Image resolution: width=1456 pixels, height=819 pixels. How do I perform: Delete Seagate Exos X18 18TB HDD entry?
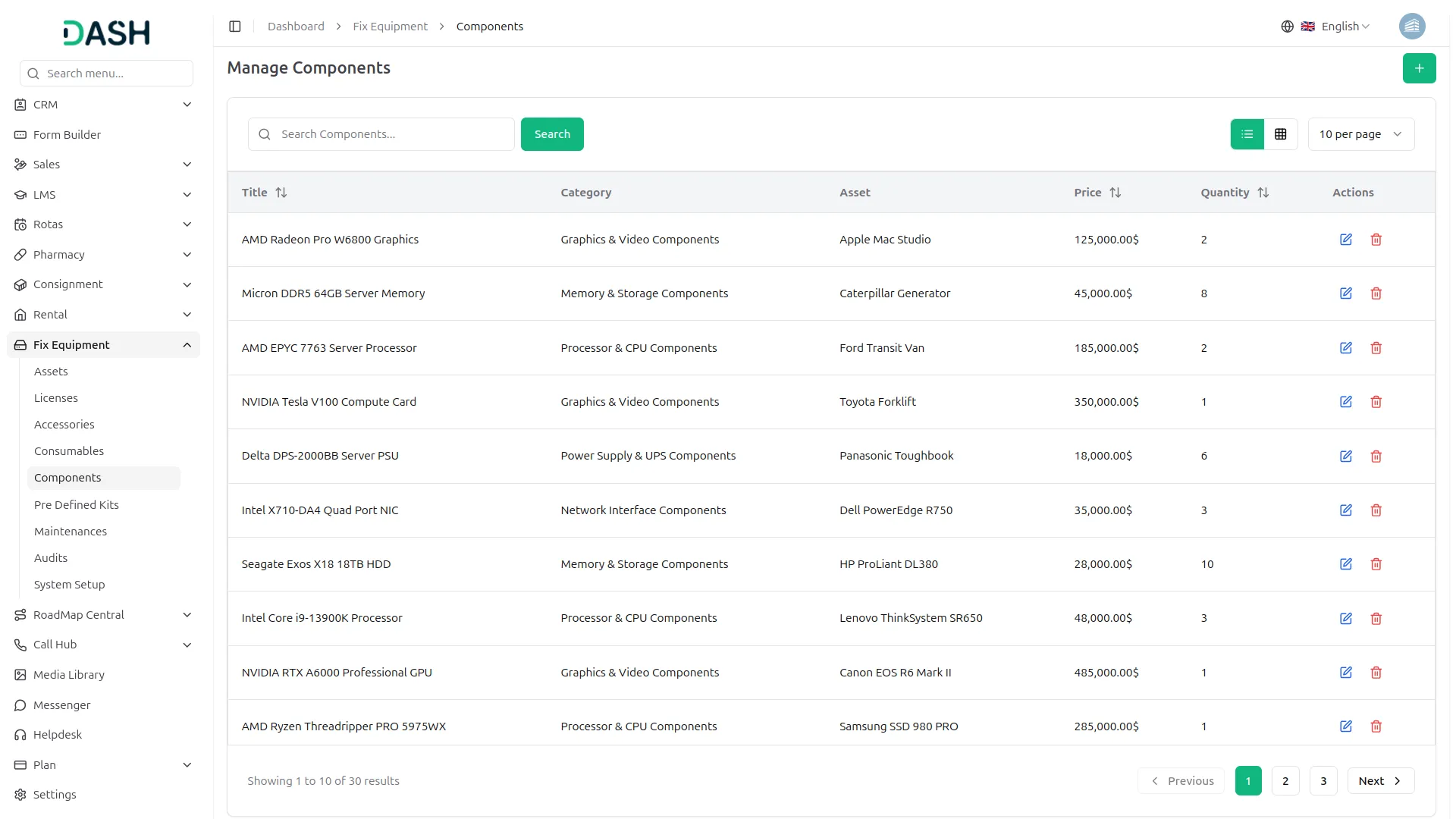1376,564
